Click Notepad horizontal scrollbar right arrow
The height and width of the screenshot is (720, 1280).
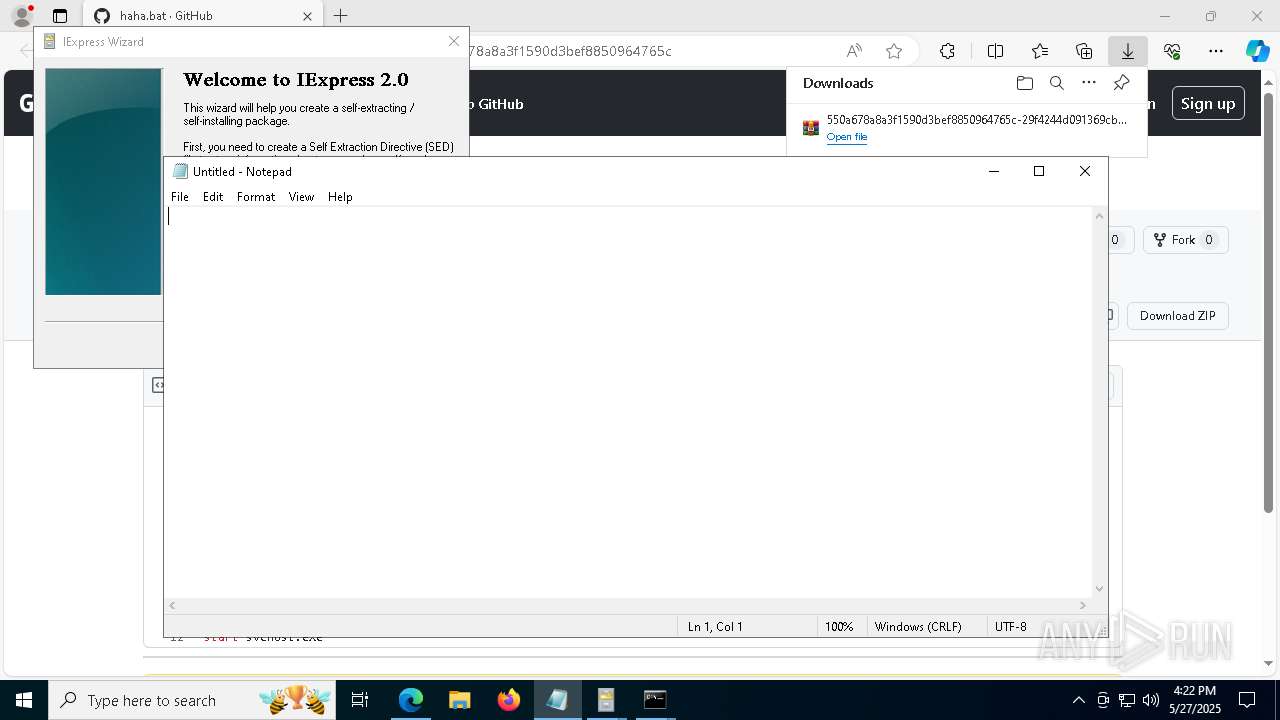tap(1083, 605)
